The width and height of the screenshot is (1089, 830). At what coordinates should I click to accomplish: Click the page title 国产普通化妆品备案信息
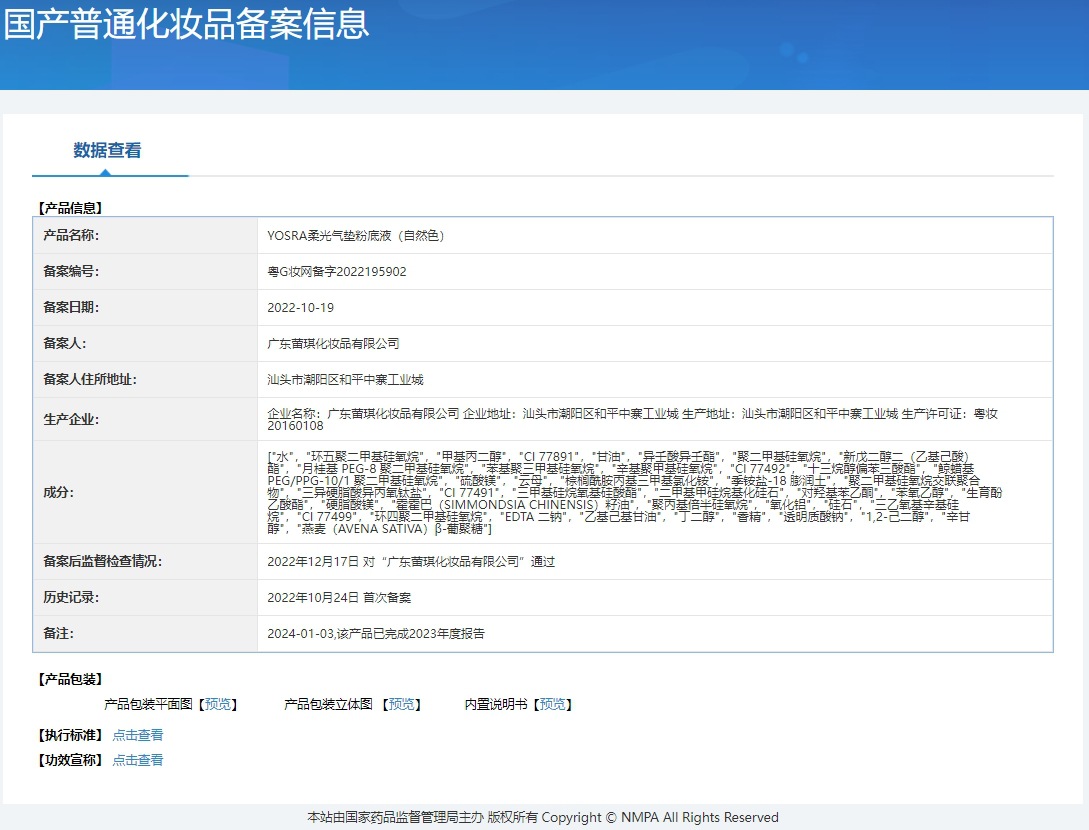tap(186, 25)
